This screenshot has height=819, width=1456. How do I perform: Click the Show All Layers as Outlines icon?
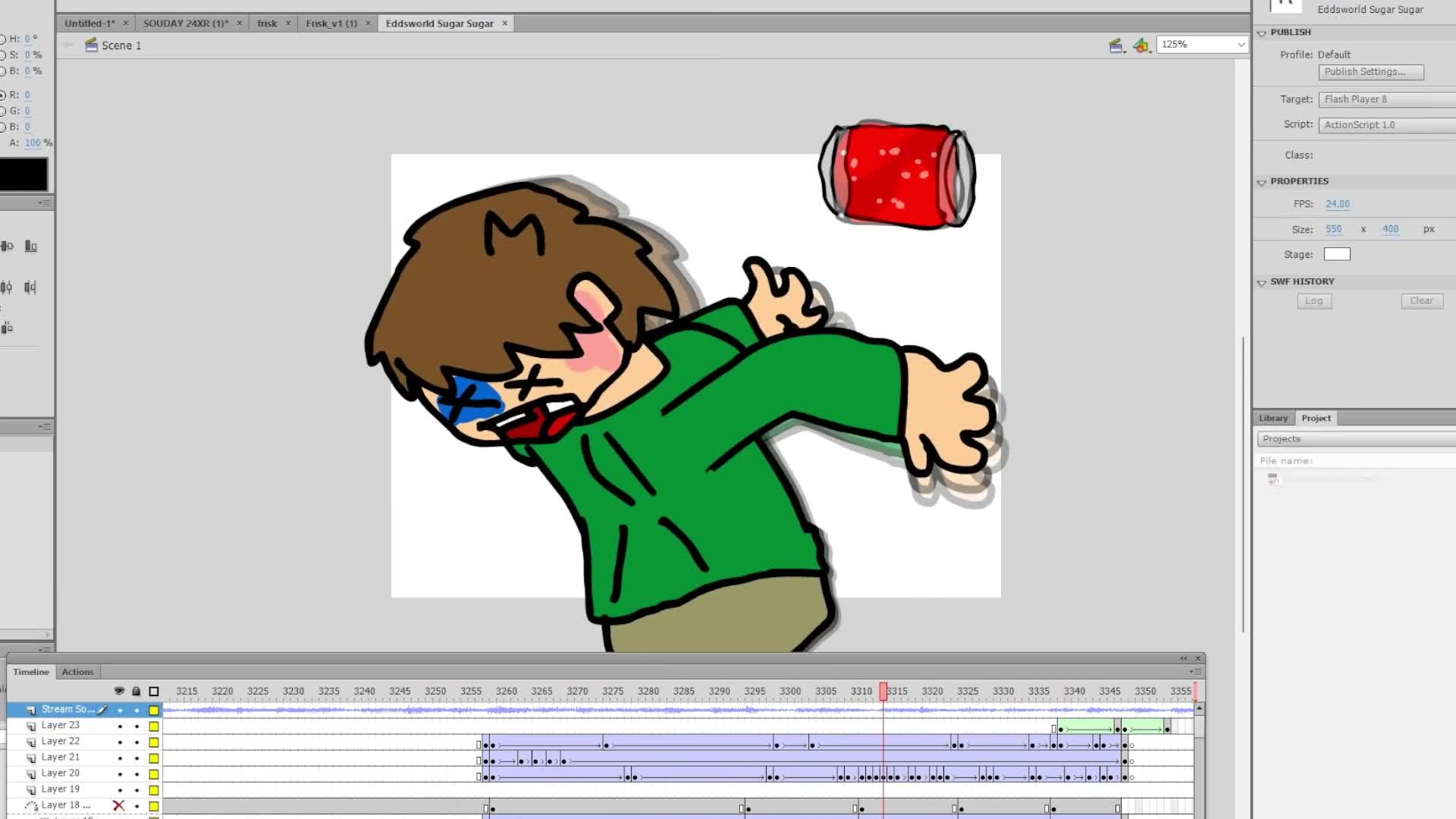[154, 692]
